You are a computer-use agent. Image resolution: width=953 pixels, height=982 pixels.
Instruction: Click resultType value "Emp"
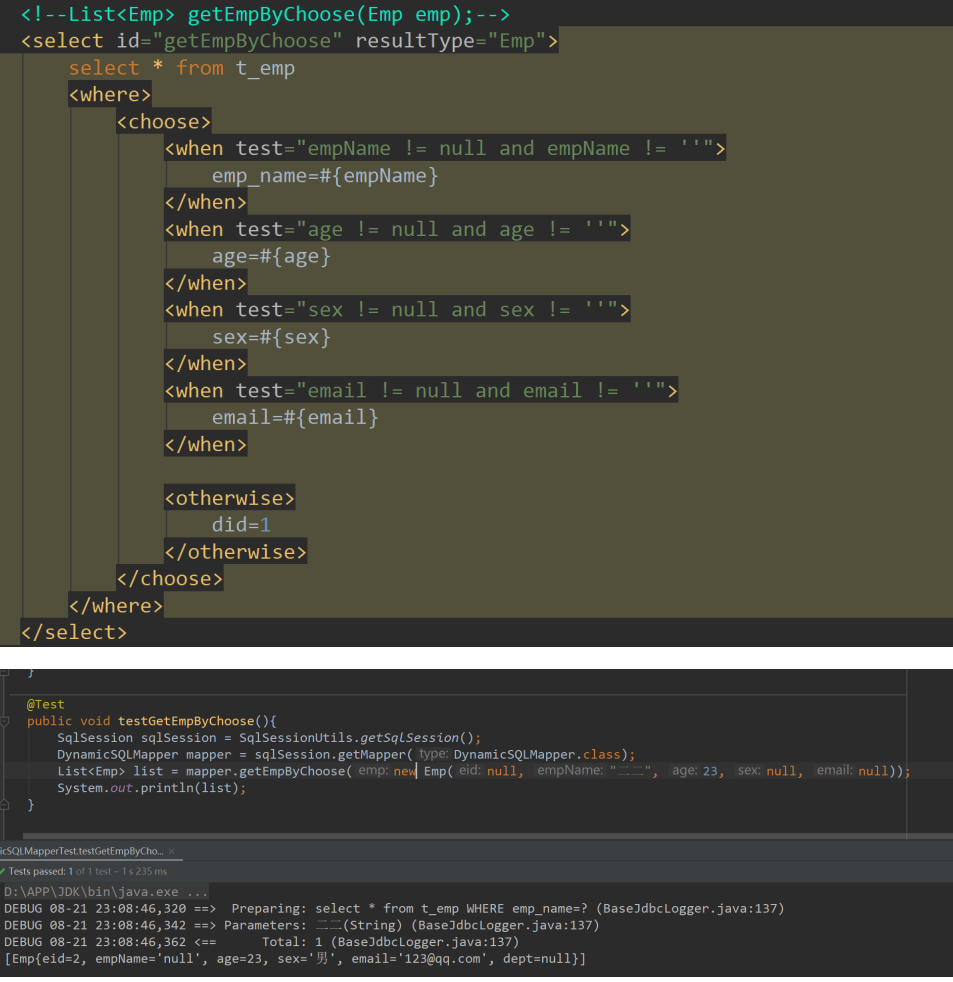(x=517, y=41)
